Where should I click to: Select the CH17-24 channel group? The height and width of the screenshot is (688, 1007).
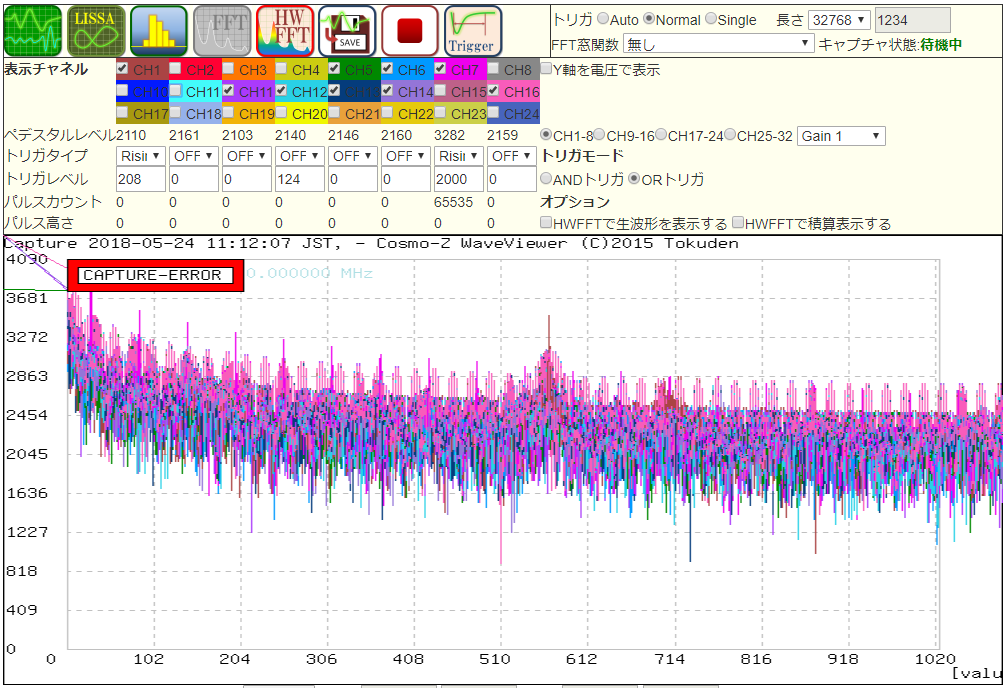point(662,135)
